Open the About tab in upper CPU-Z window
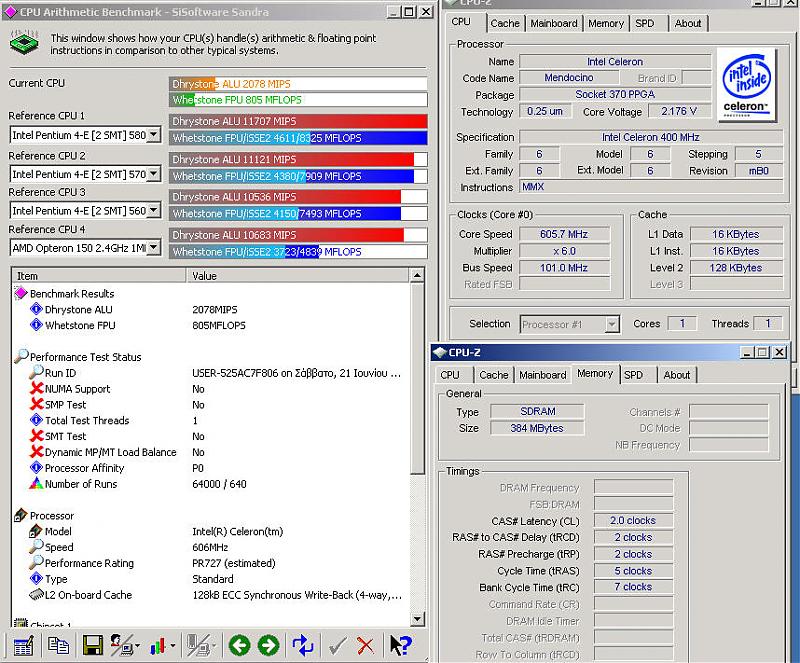 pos(688,23)
